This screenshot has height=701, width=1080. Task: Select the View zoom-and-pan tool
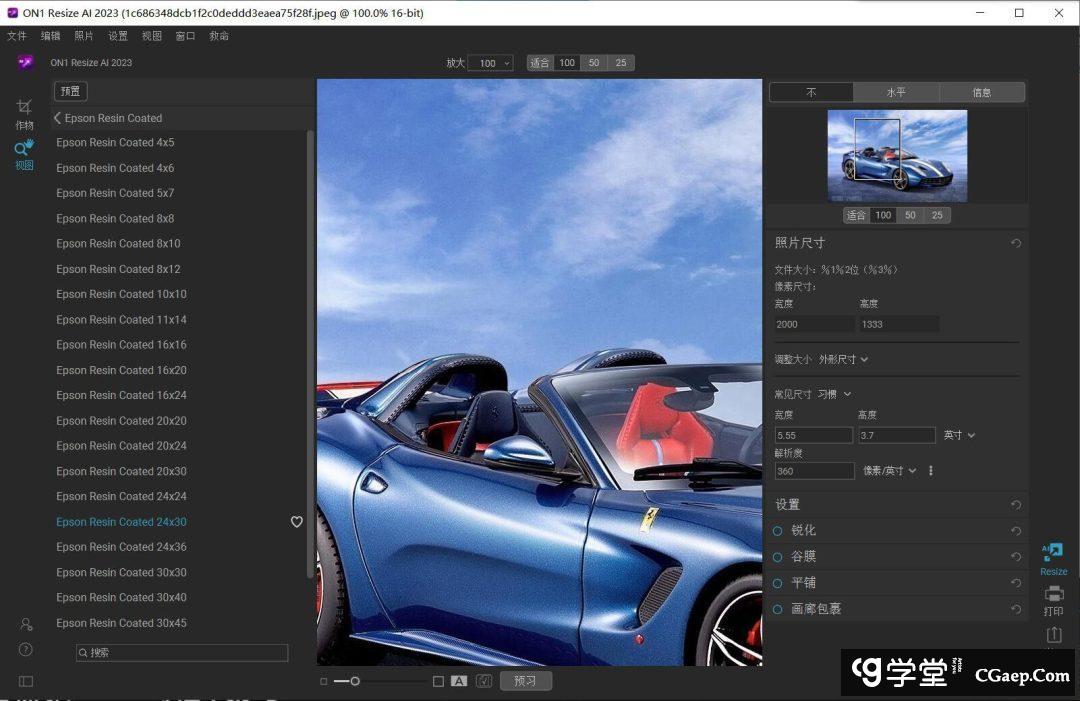pyautogui.click(x=24, y=150)
